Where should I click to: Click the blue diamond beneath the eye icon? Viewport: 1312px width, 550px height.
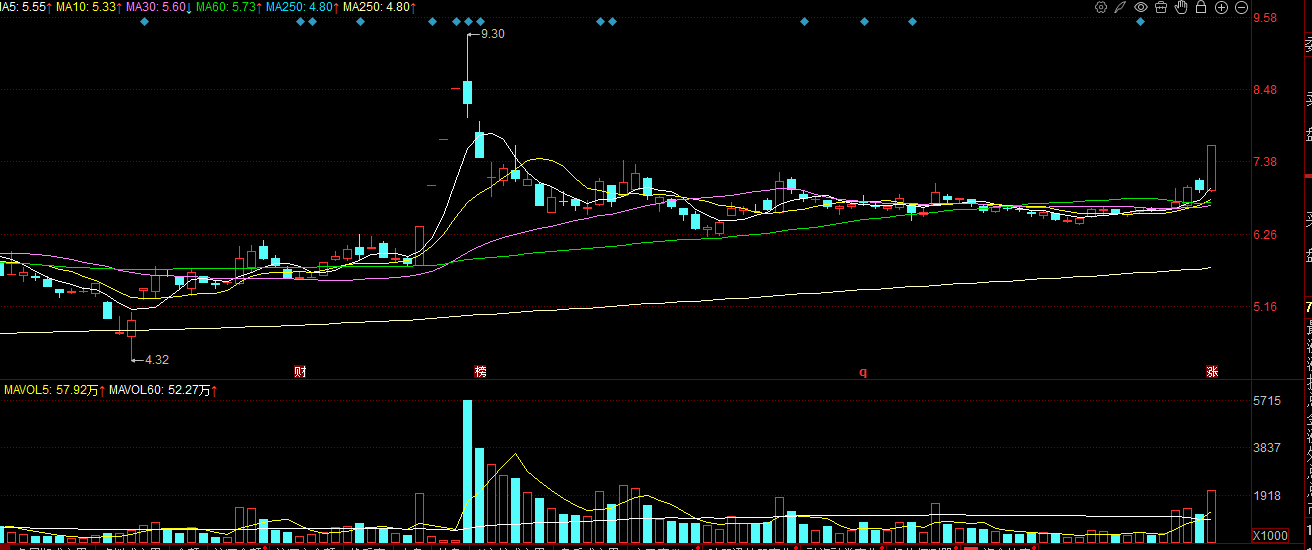(x=1140, y=21)
